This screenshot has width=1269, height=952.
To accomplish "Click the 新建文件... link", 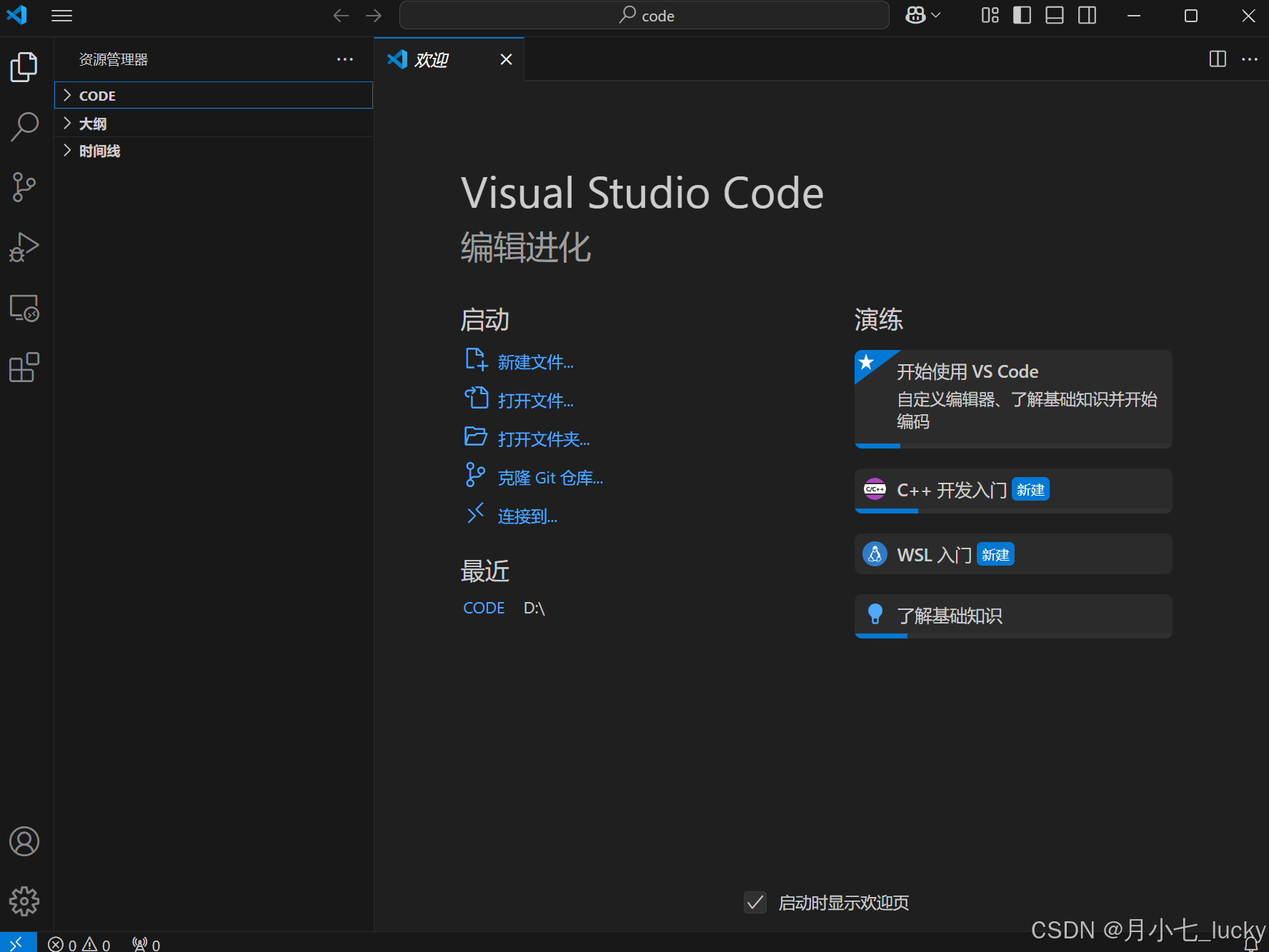I will (x=535, y=362).
